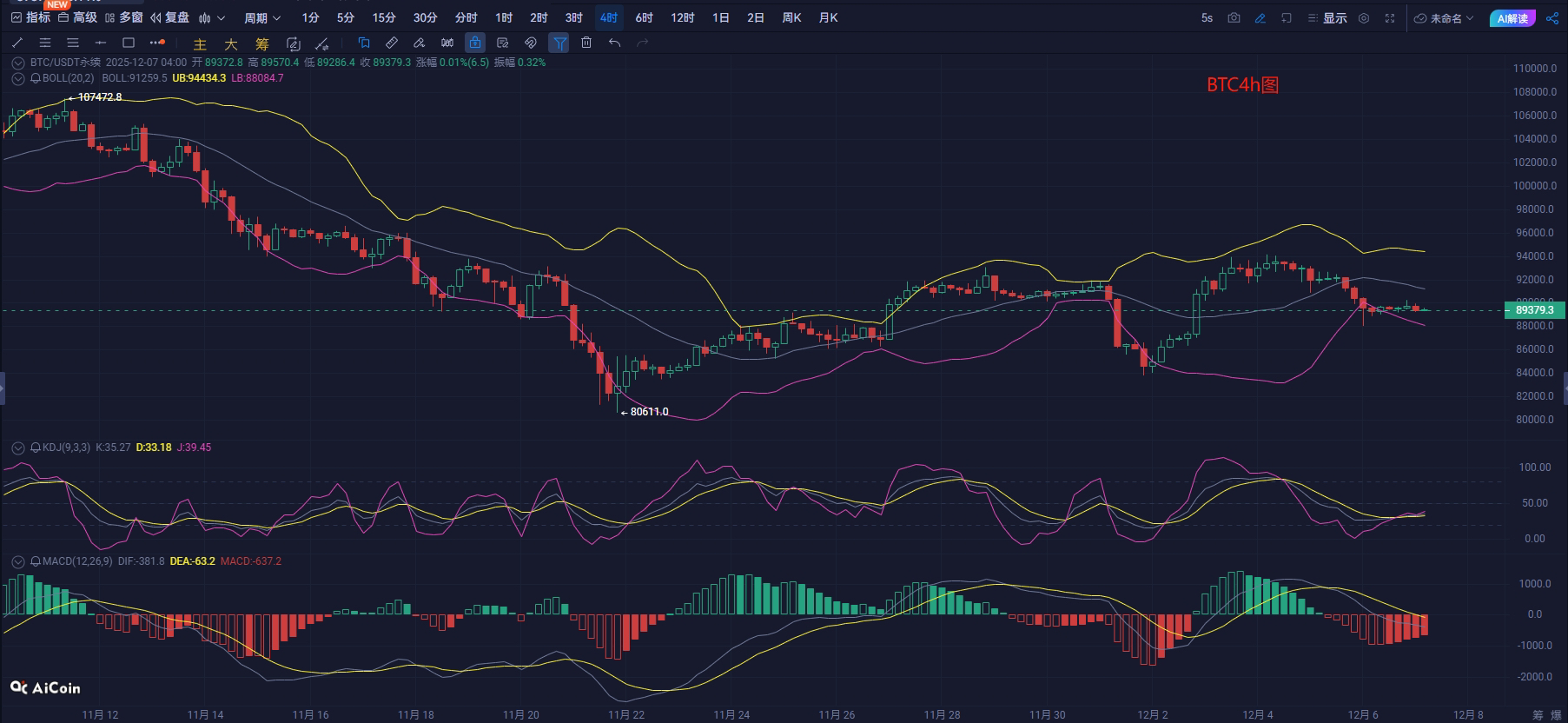1568x723 pixels.
Task: Click the AI解读 button
Action: point(1512,18)
